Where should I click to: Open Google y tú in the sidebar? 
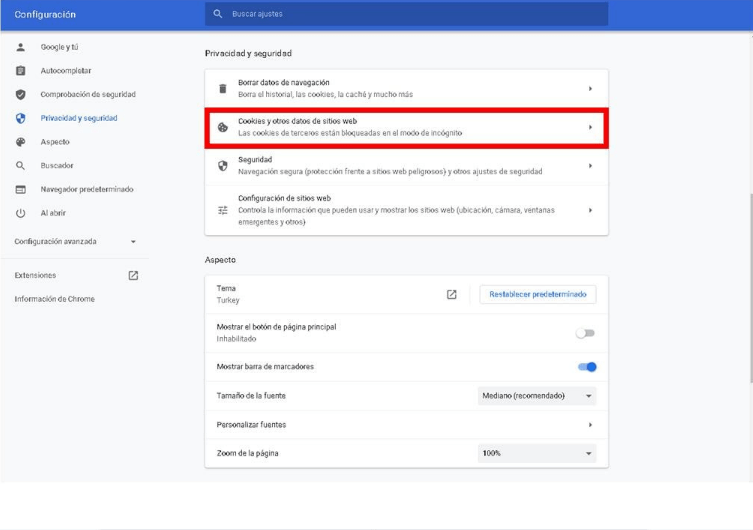pyautogui.click(x=59, y=47)
